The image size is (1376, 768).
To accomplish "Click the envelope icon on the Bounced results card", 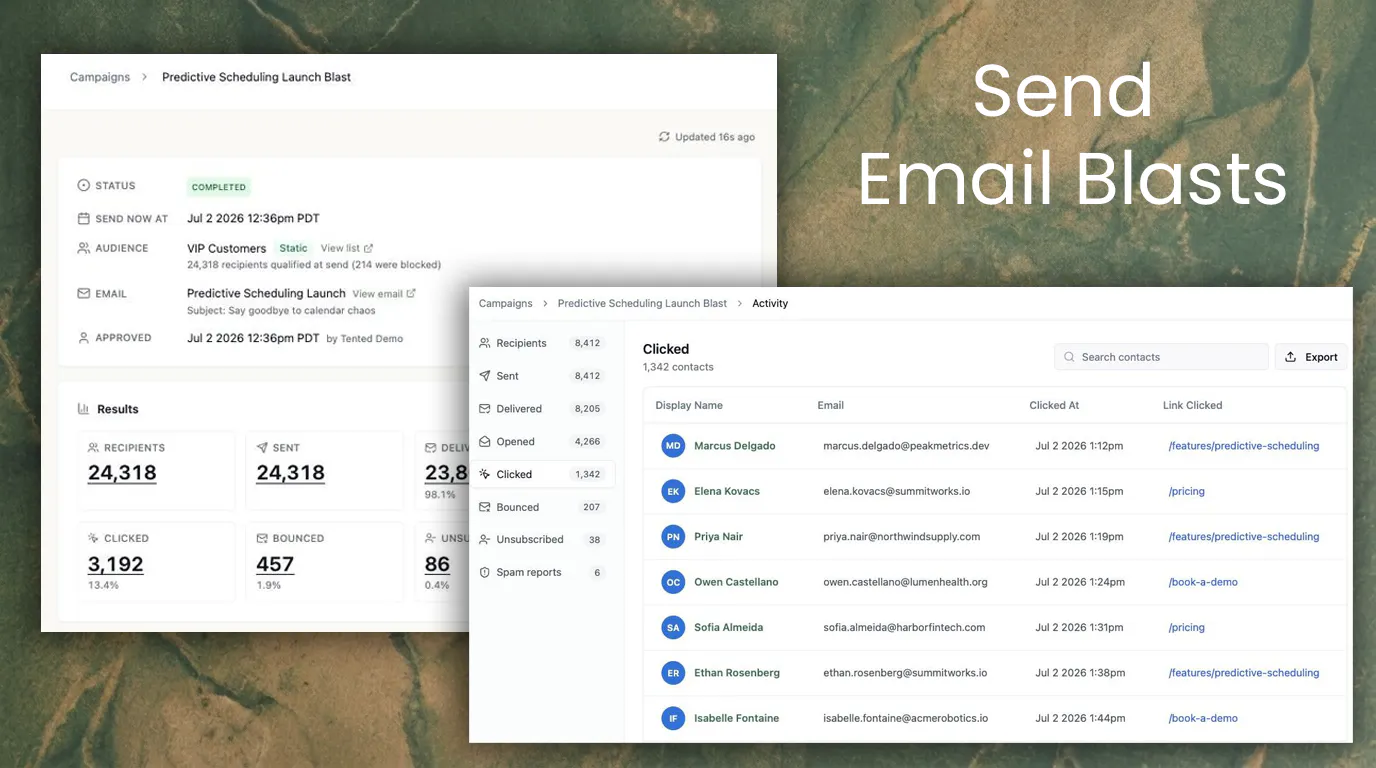I will click(x=262, y=538).
